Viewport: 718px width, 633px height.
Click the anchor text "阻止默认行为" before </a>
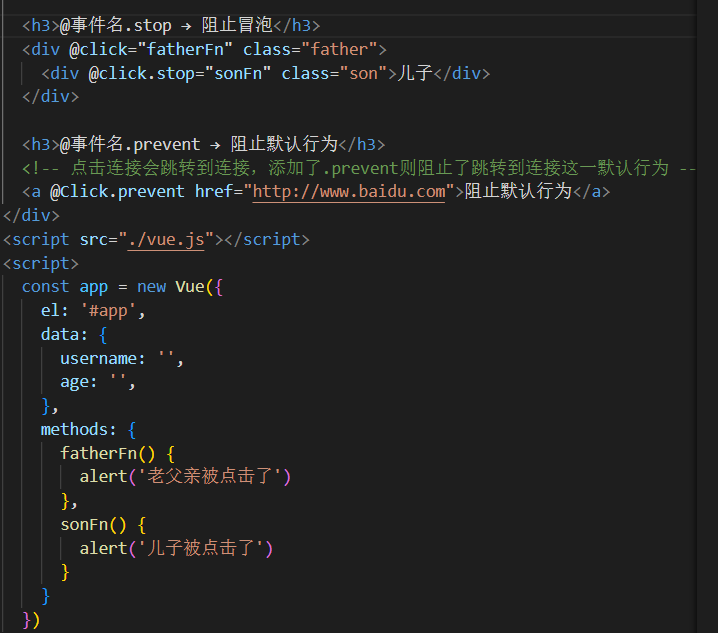518,191
